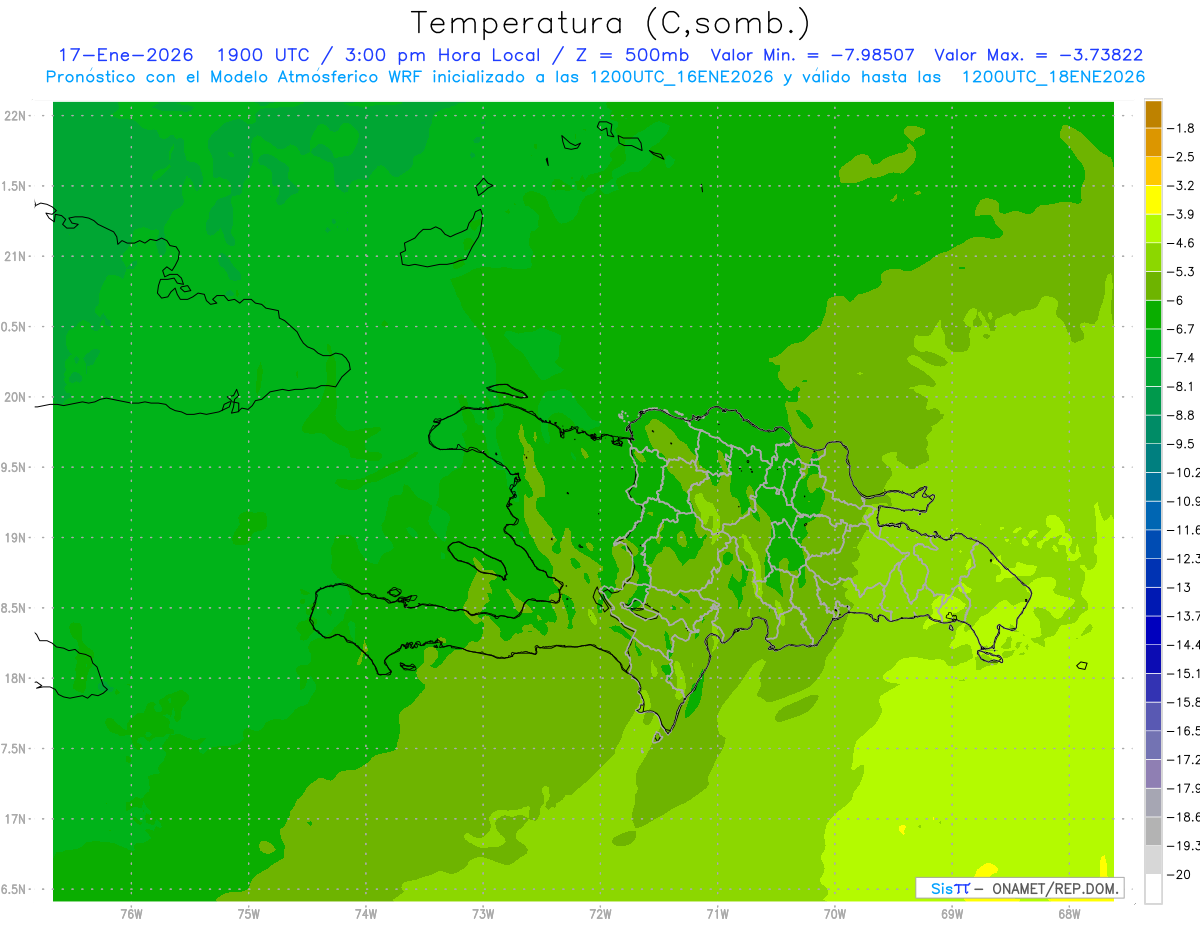Image resolution: width=1200 pixels, height=927 pixels.
Task: Click the "Valor Min. = -7.98507" text
Action: pos(812,55)
